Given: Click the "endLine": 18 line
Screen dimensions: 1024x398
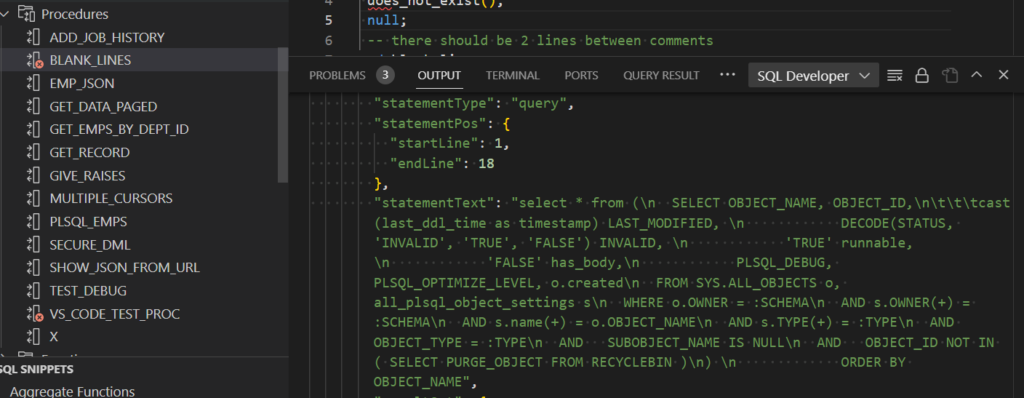Looking at the screenshot, I should pyautogui.click(x=441, y=163).
